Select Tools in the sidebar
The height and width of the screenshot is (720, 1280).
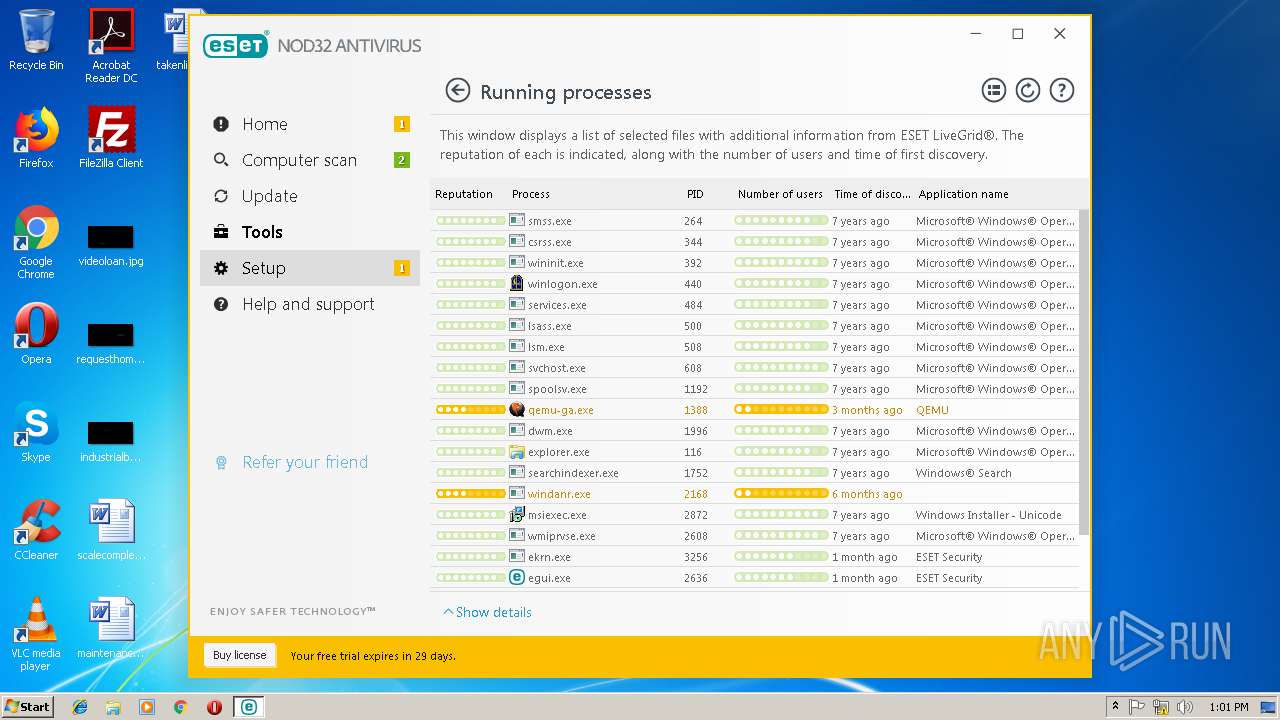(310, 232)
